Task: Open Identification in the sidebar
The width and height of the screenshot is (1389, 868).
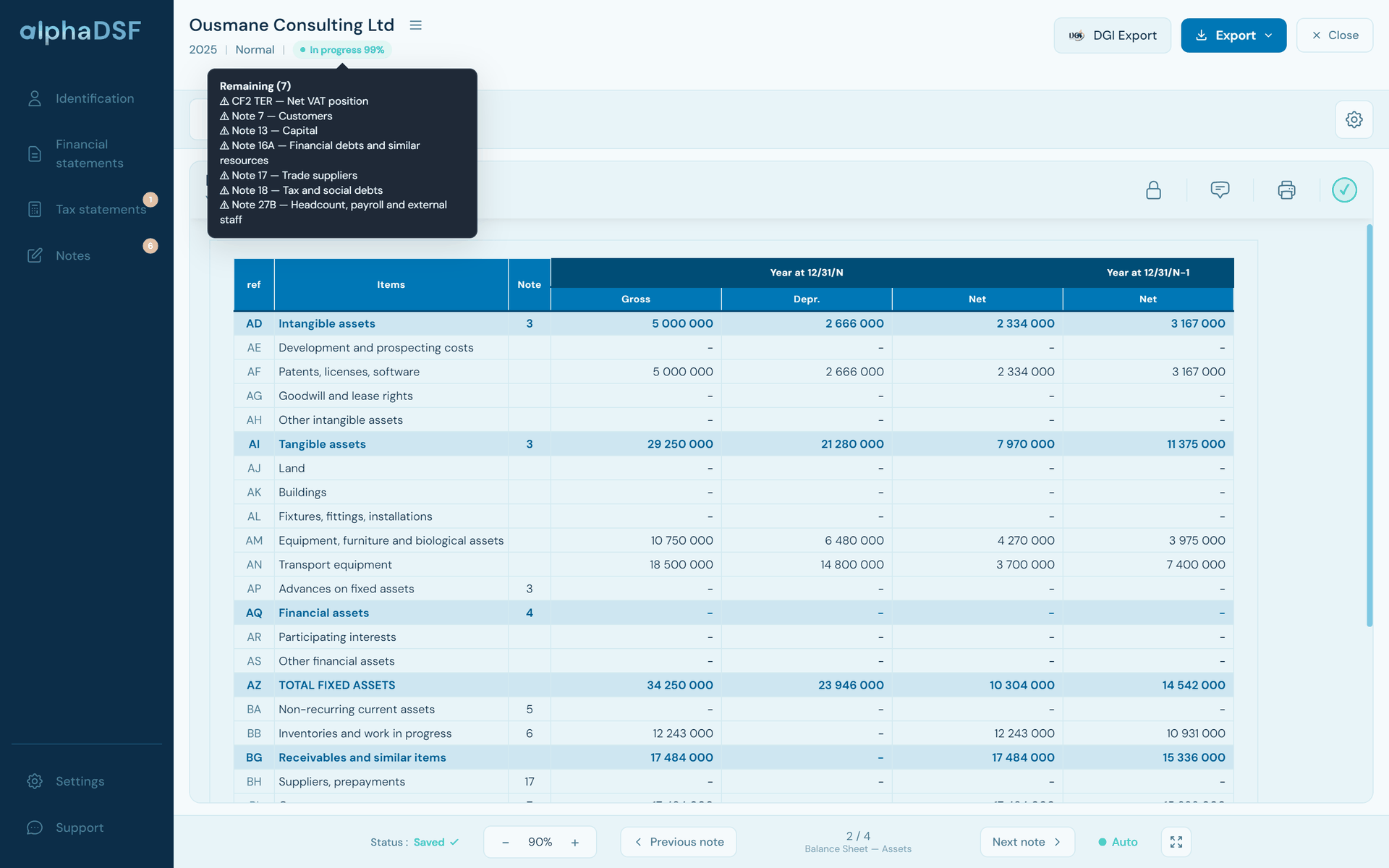Action: tap(87, 98)
